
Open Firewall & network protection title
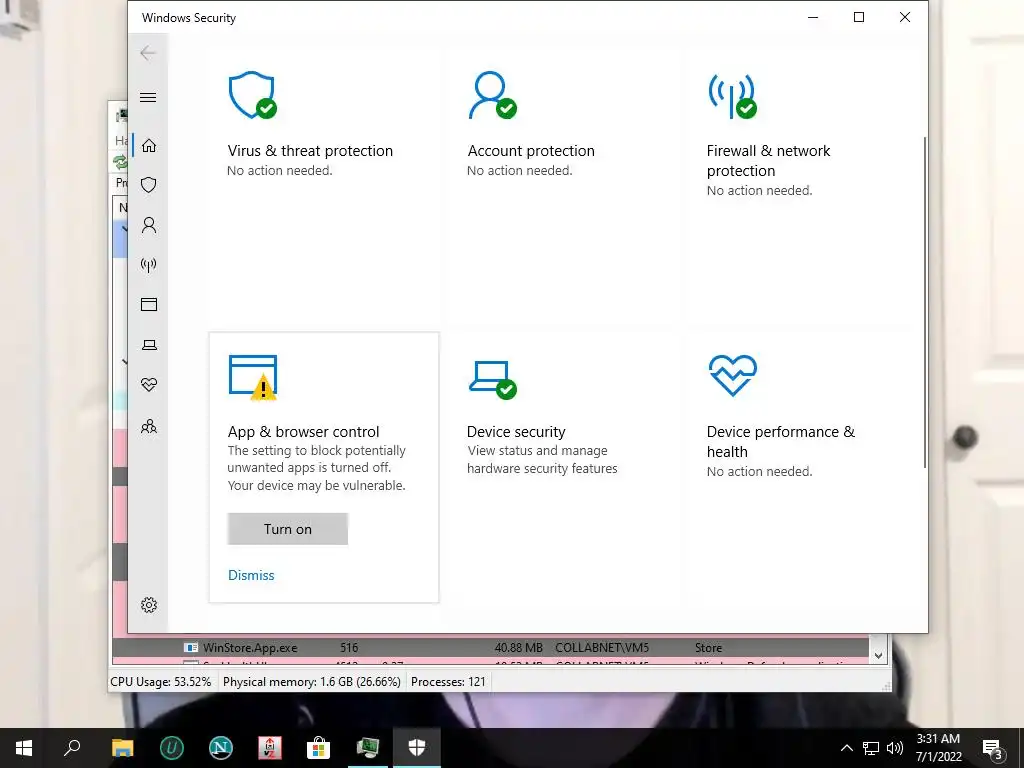(x=768, y=161)
